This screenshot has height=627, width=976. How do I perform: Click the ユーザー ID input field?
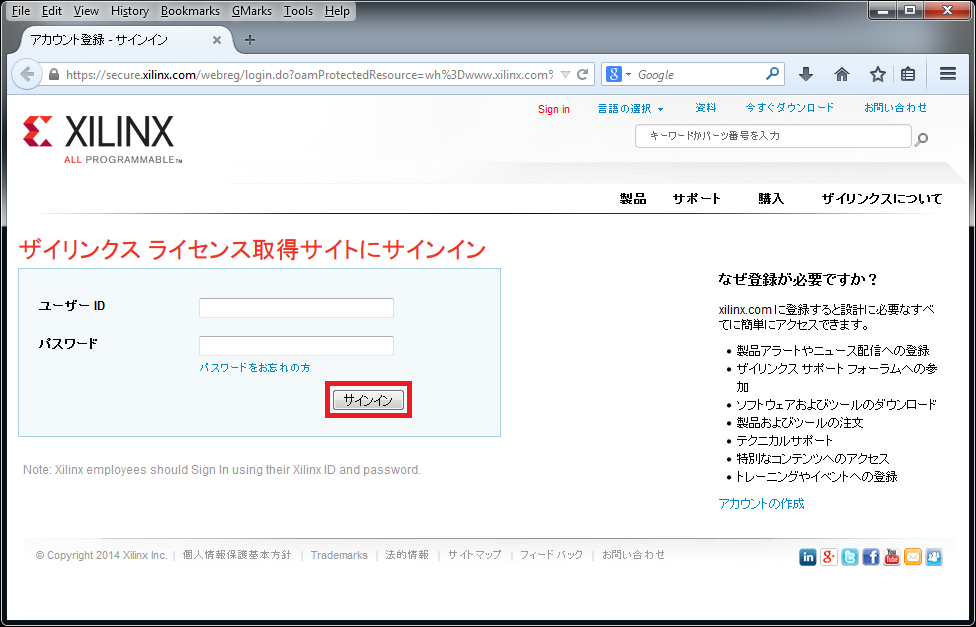click(296, 308)
